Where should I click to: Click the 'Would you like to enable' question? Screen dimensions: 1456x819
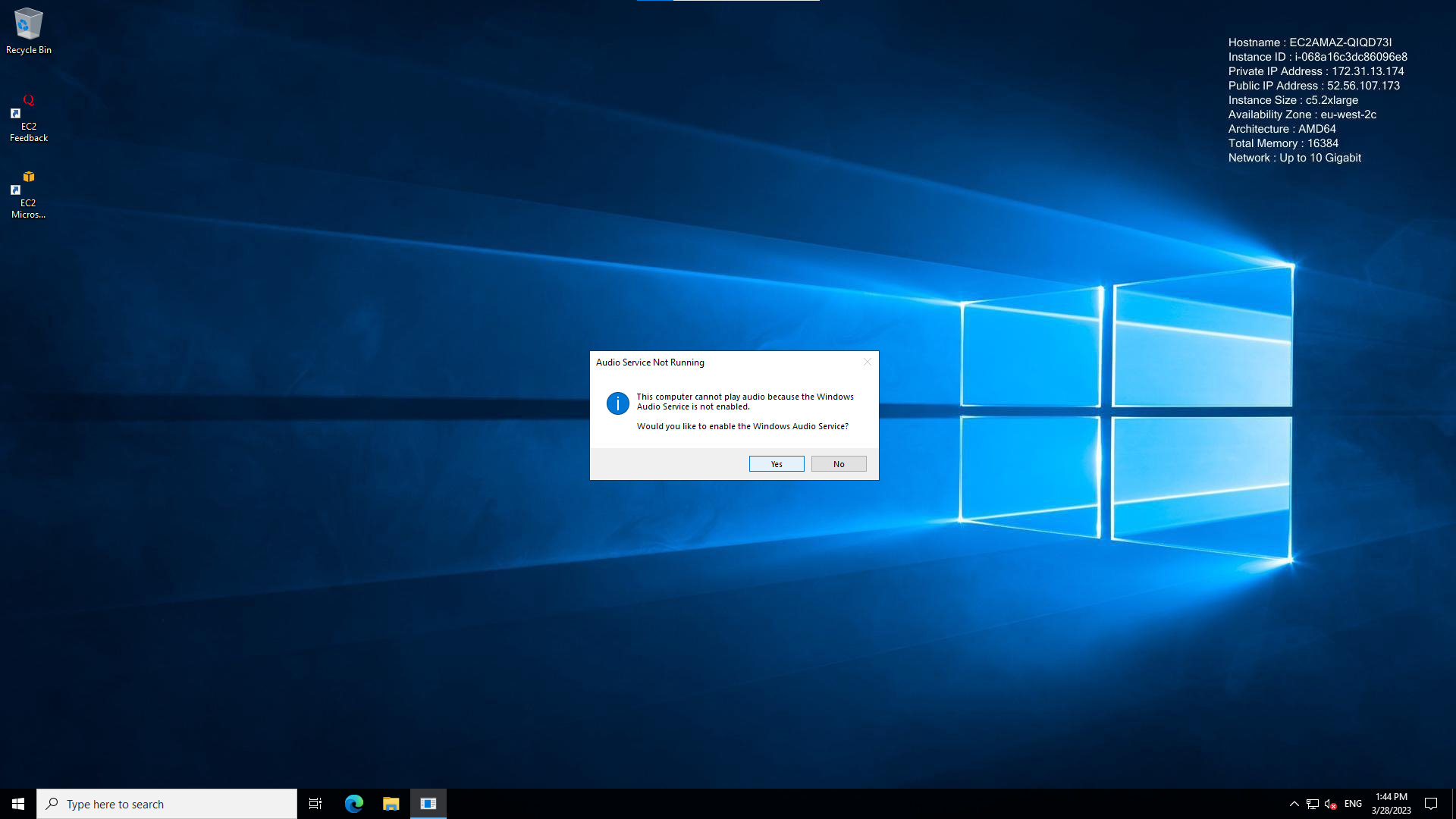tap(742, 426)
